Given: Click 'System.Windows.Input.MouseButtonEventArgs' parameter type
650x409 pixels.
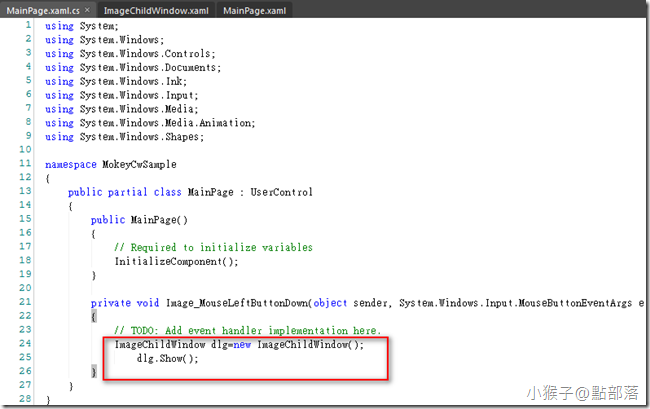Looking at the screenshot, I should 516,303.
